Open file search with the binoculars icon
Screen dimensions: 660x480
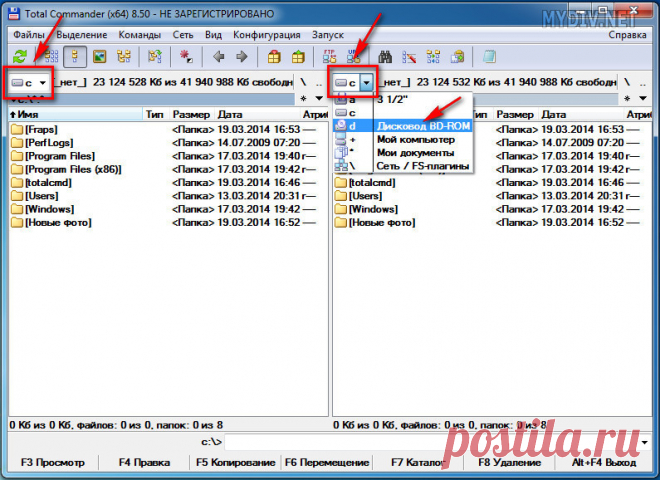tap(385, 56)
